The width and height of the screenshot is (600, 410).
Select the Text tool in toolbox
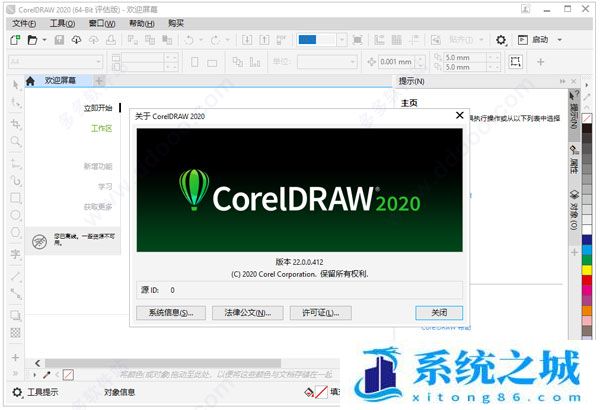pos(15,254)
